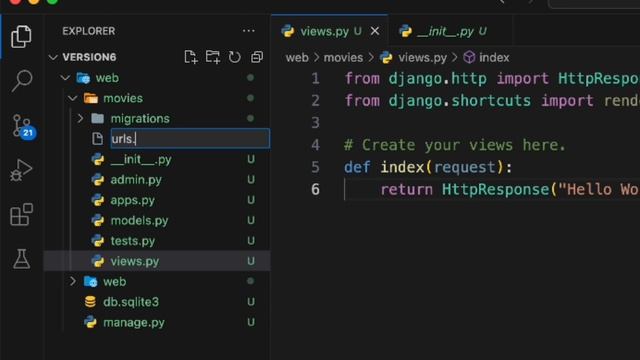Click the 'from django.shortcuts import' line
The image size is (640, 360).
click(x=492, y=100)
